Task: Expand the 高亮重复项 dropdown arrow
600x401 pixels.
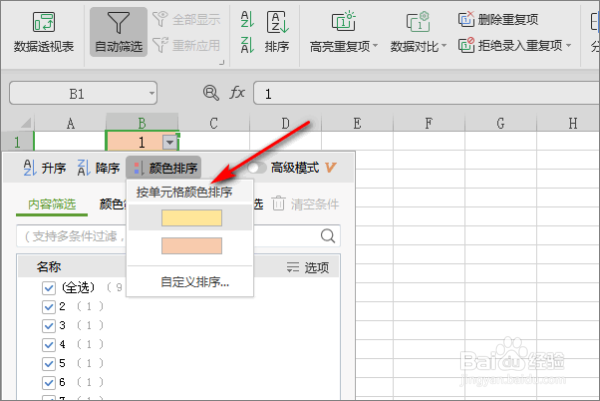Action: (375, 46)
